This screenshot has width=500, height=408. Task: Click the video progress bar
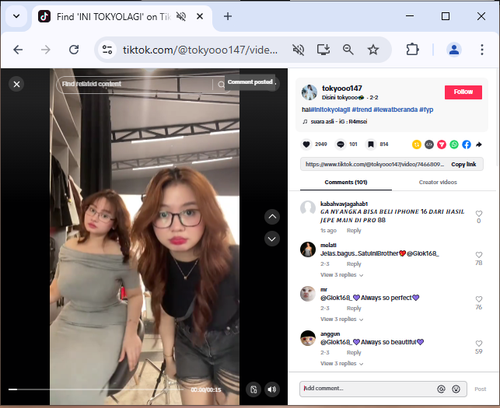pyautogui.click(x=97, y=389)
